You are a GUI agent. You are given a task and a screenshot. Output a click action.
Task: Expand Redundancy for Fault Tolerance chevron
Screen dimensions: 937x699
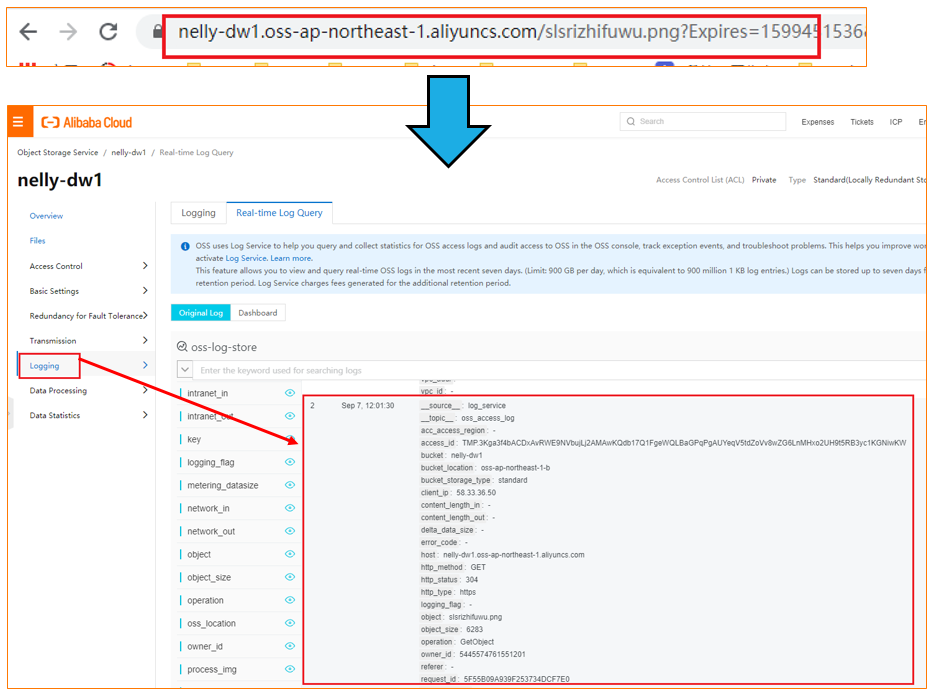(x=145, y=315)
